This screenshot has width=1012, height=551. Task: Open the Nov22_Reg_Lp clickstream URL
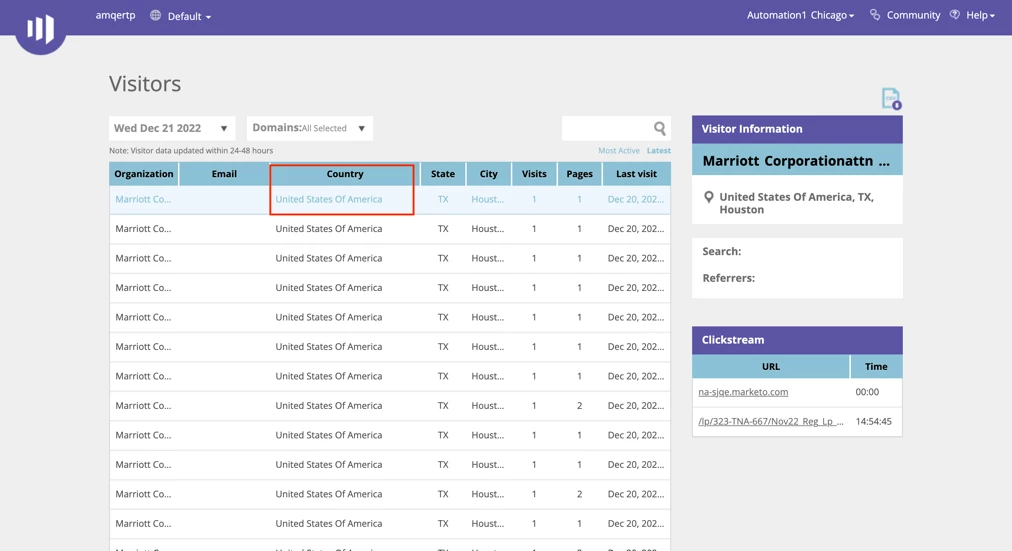coord(771,421)
